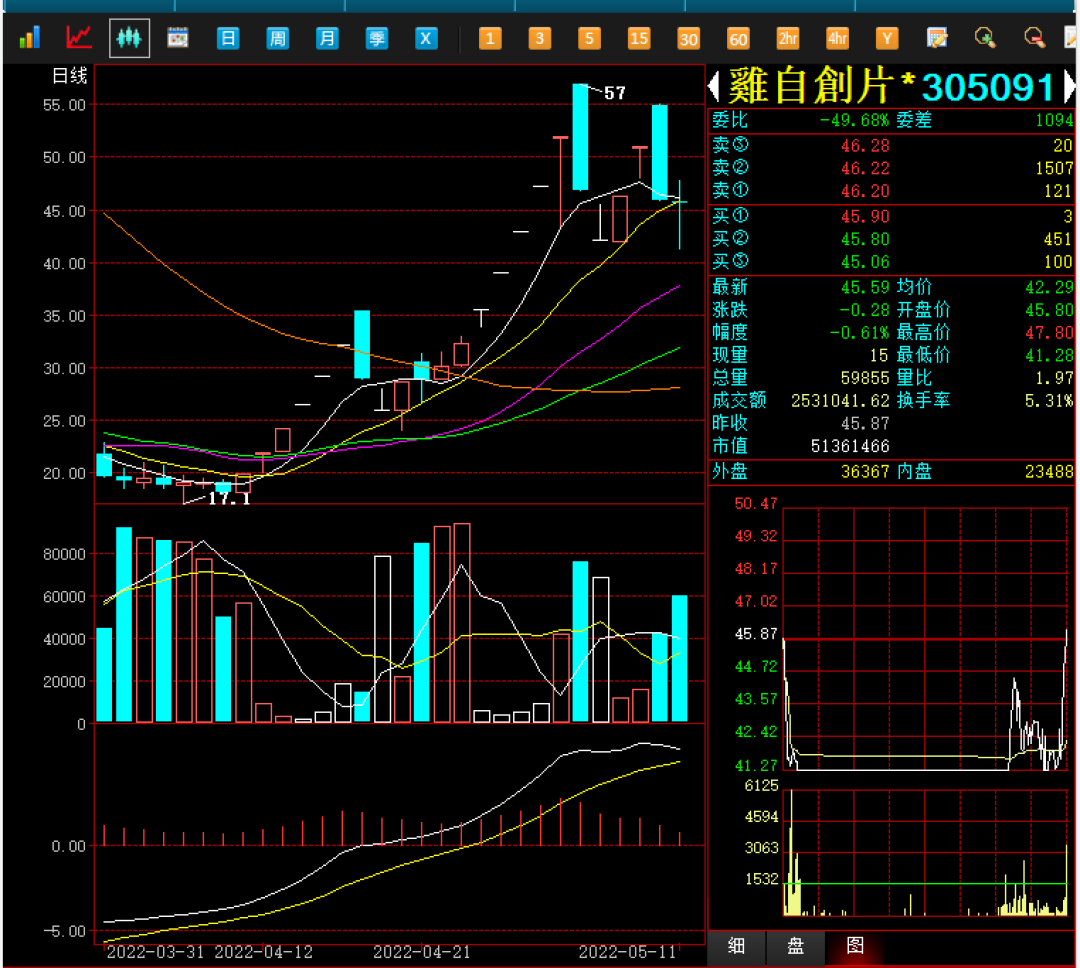Click the 最新 value 45.59

point(865,287)
